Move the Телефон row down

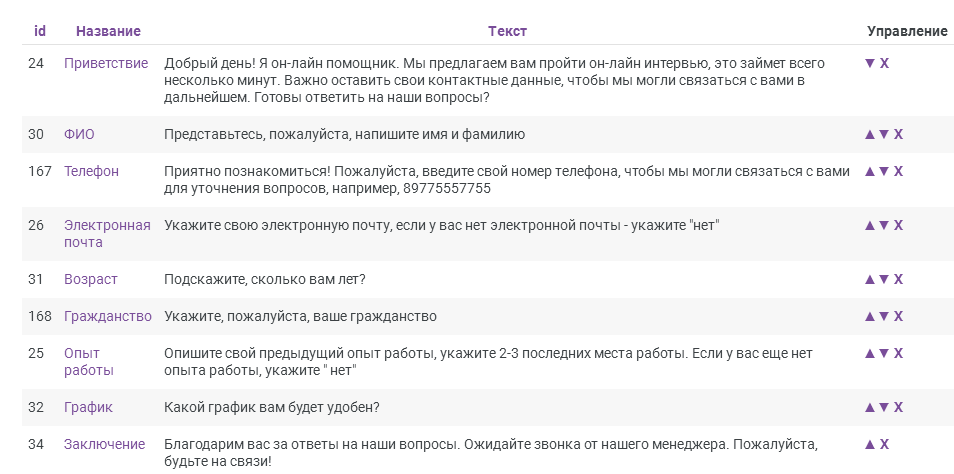coord(884,172)
